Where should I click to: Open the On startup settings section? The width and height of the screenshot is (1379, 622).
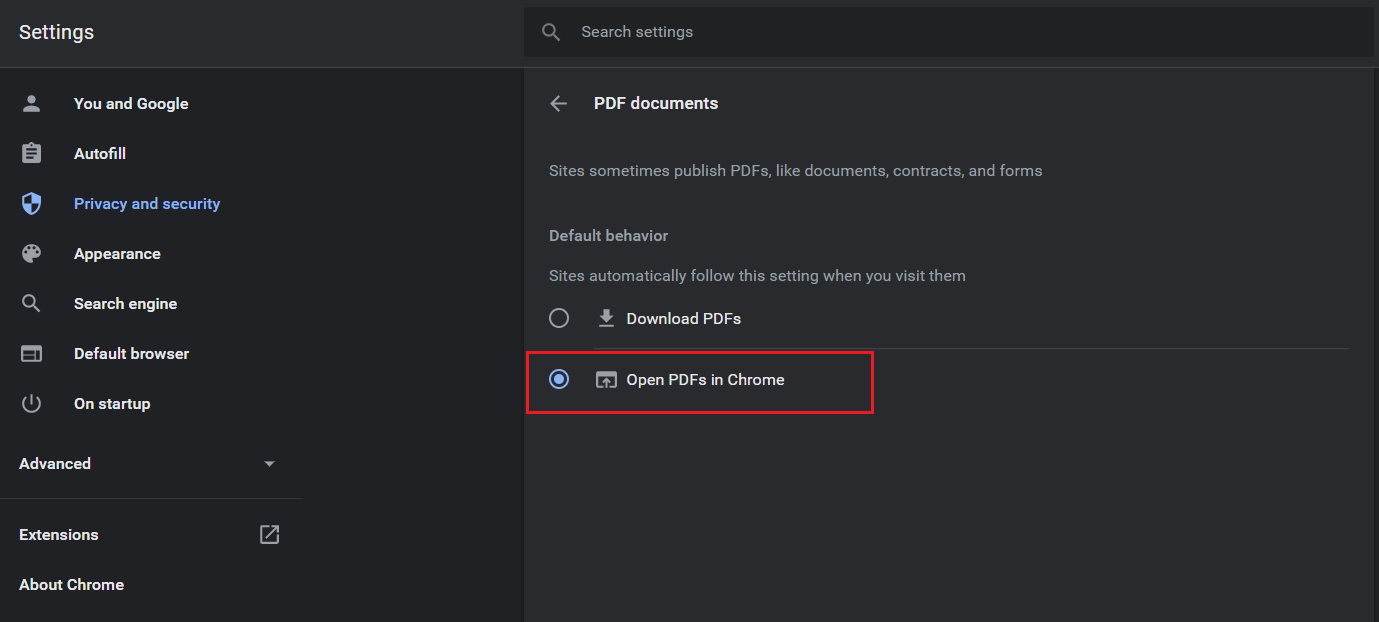tap(112, 404)
